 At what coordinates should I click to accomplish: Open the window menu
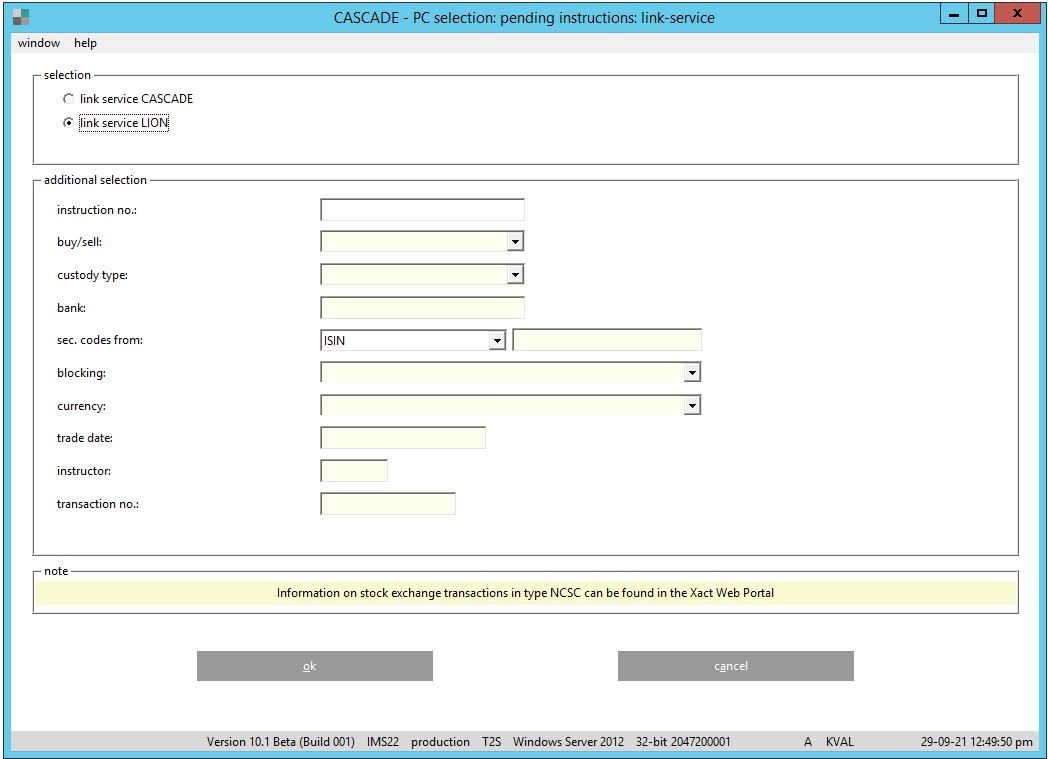pyautogui.click(x=39, y=43)
